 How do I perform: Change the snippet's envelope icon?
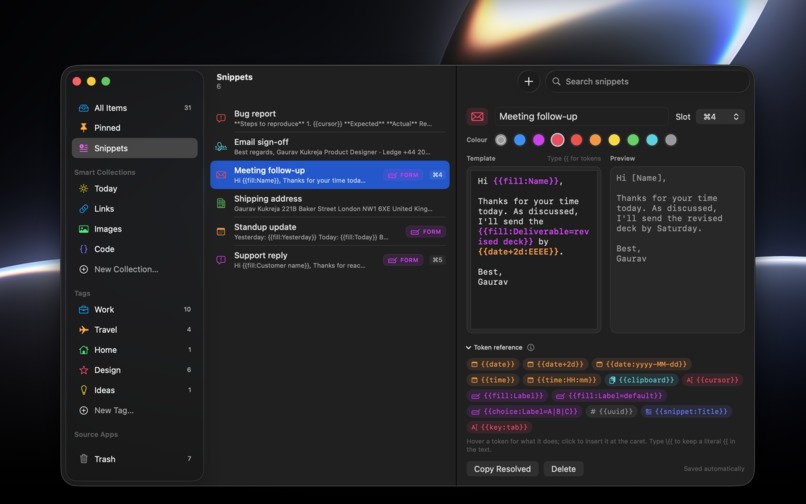(x=477, y=117)
